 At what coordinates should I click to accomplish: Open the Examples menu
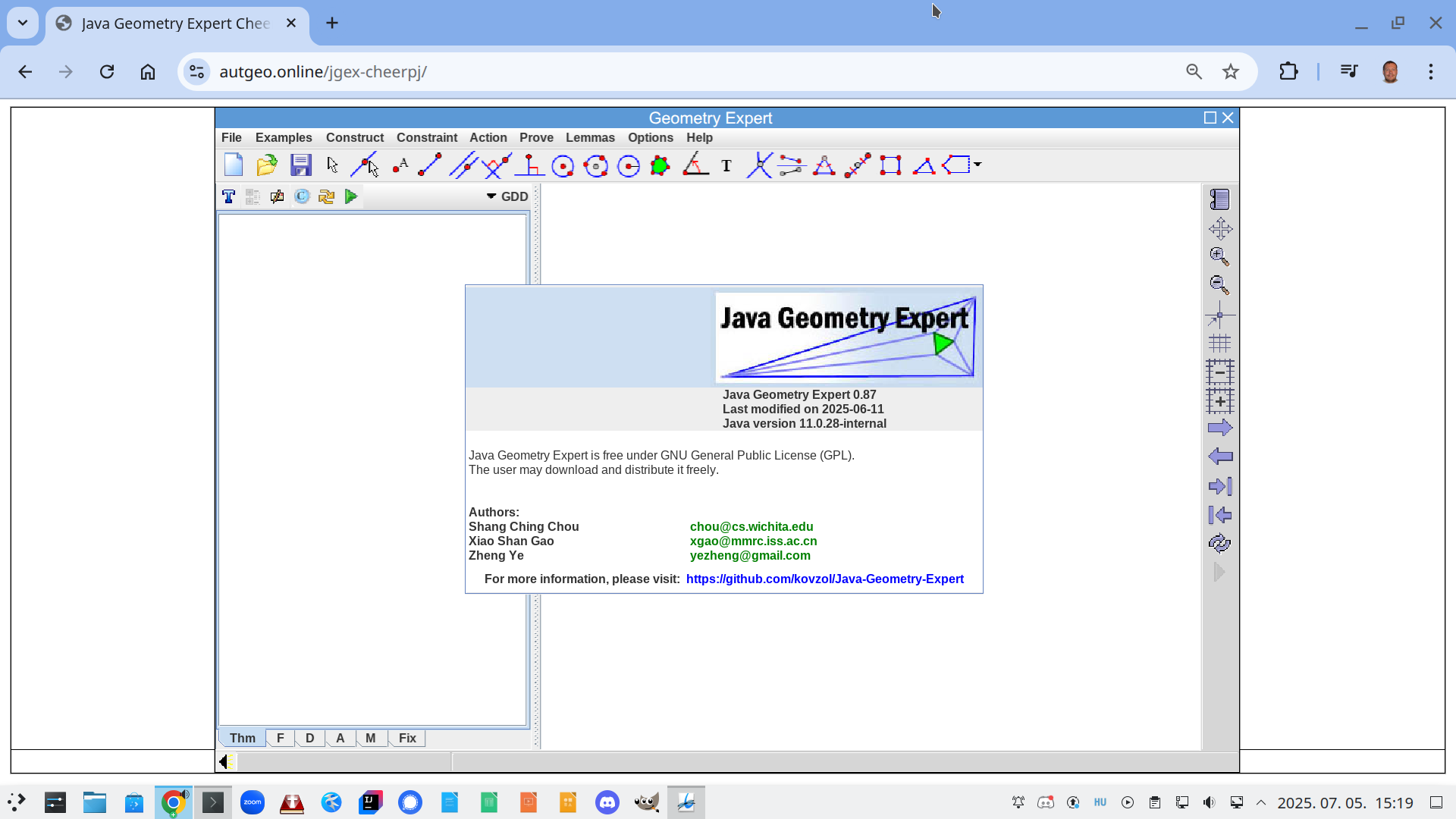[284, 137]
